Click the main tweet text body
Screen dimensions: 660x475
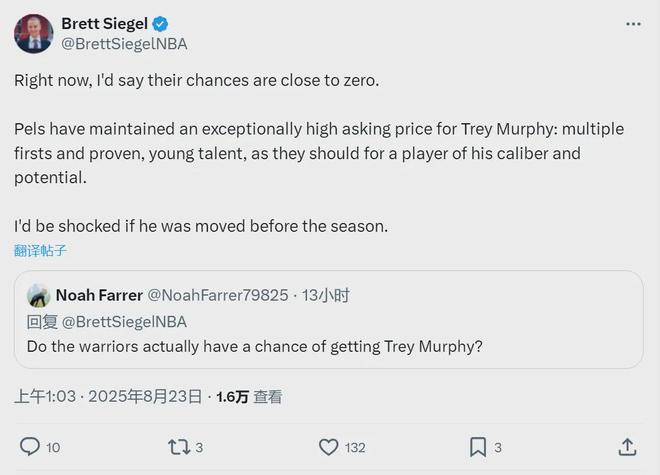tap(300, 155)
